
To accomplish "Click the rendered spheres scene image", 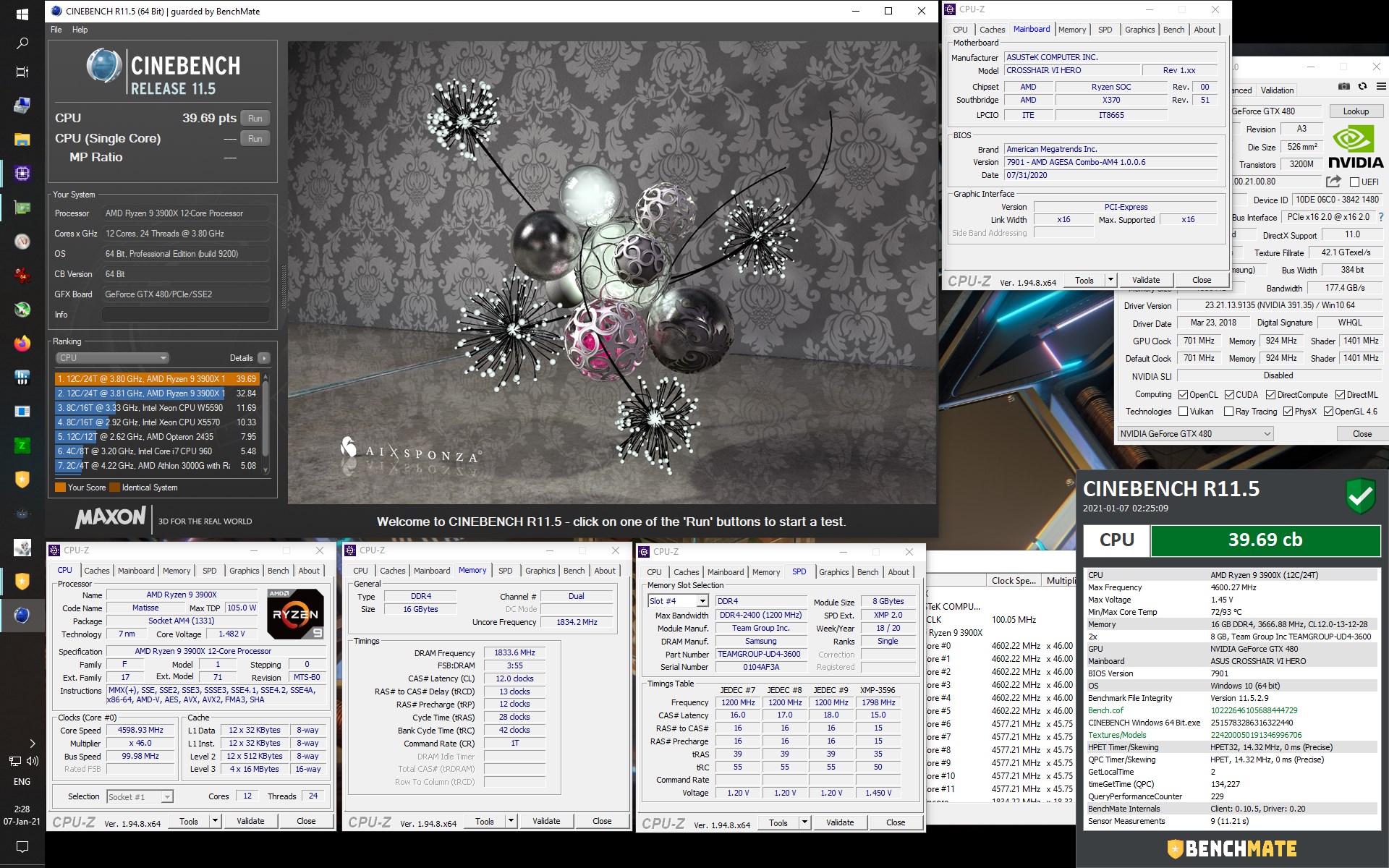I will 611,273.
